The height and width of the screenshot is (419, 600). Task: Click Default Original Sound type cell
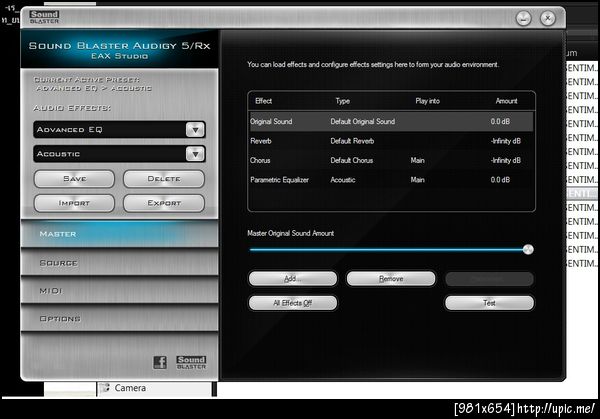pos(362,122)
